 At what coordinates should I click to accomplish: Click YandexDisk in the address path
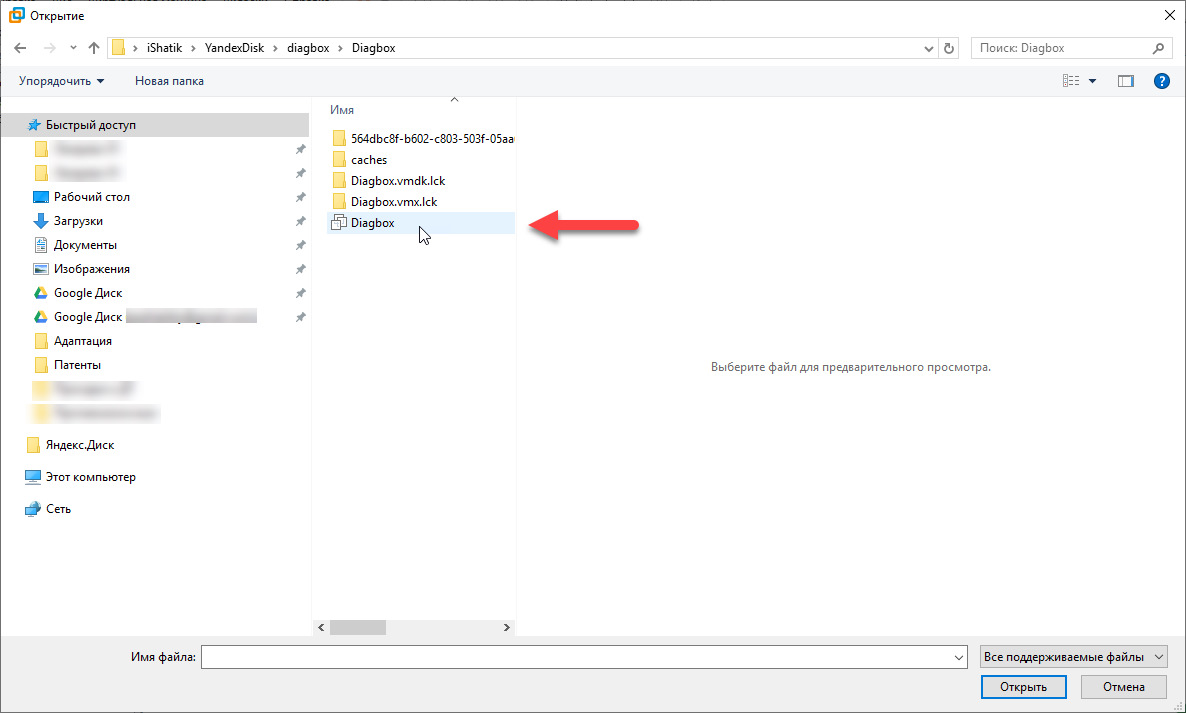[x=234, y=48]
